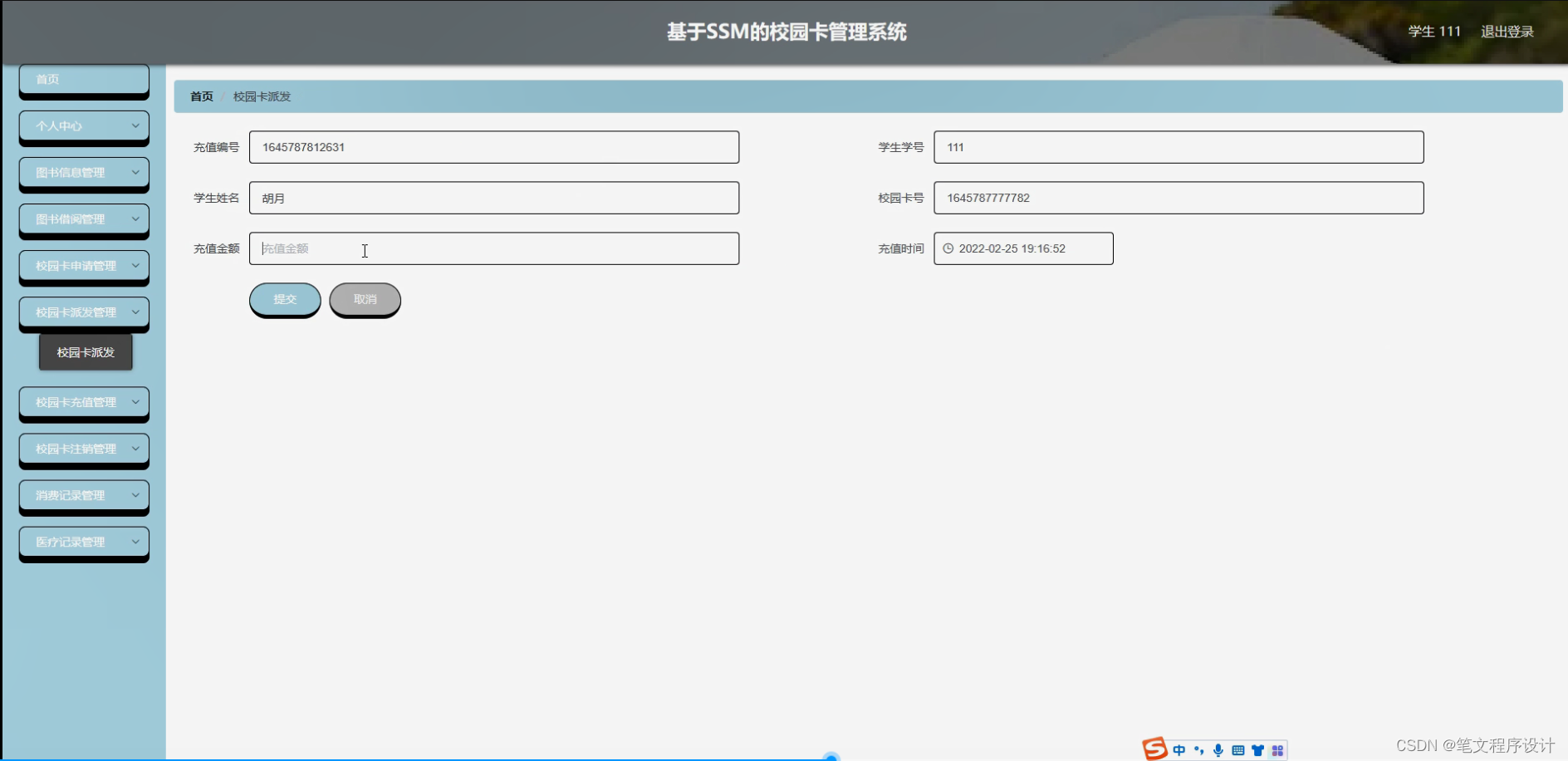The height and width of the screenshot is (761, 1568).
Task: Toggle full/half-width punctuation mode
Action: 1199,749
